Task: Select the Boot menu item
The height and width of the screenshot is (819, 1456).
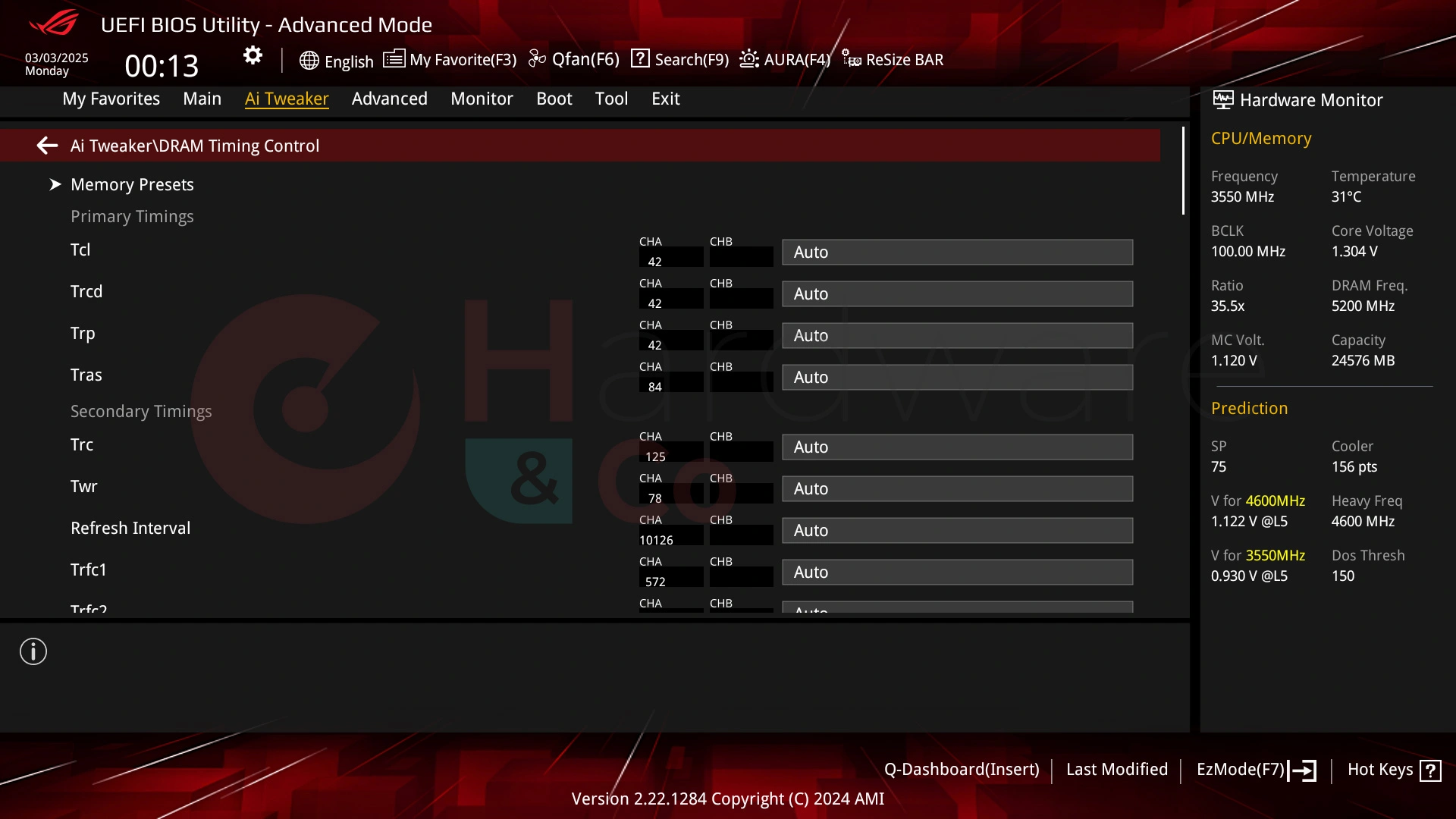Action: [x=553, y=98]
